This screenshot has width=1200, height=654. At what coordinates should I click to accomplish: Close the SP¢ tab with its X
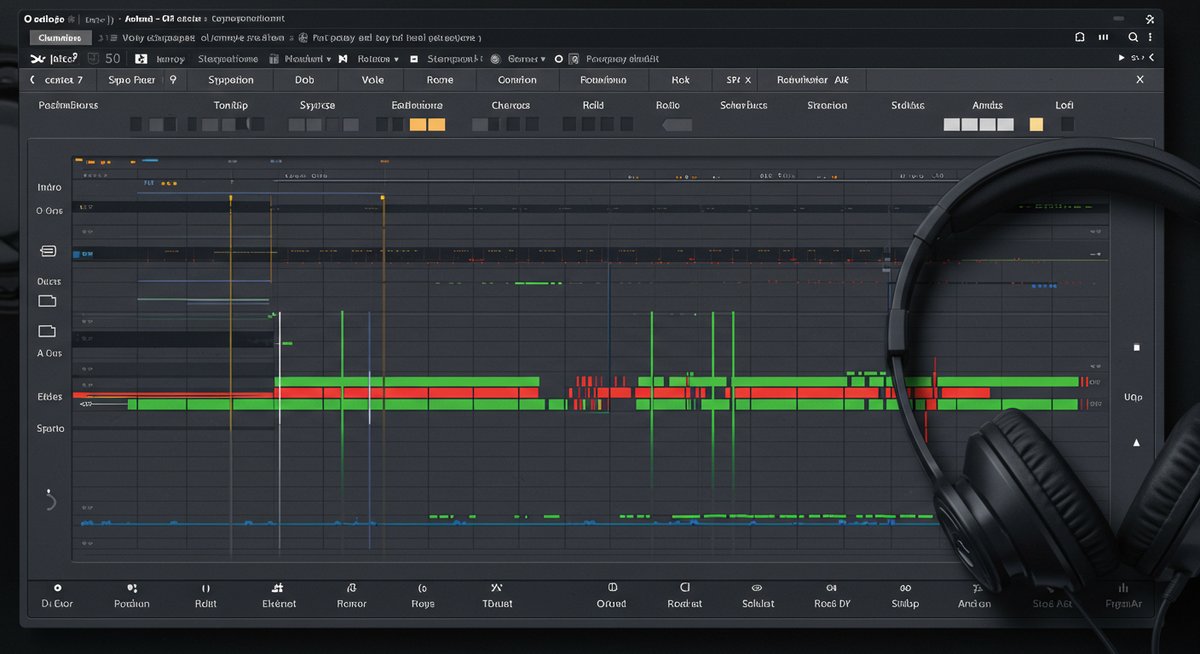[x=748, y=80]
